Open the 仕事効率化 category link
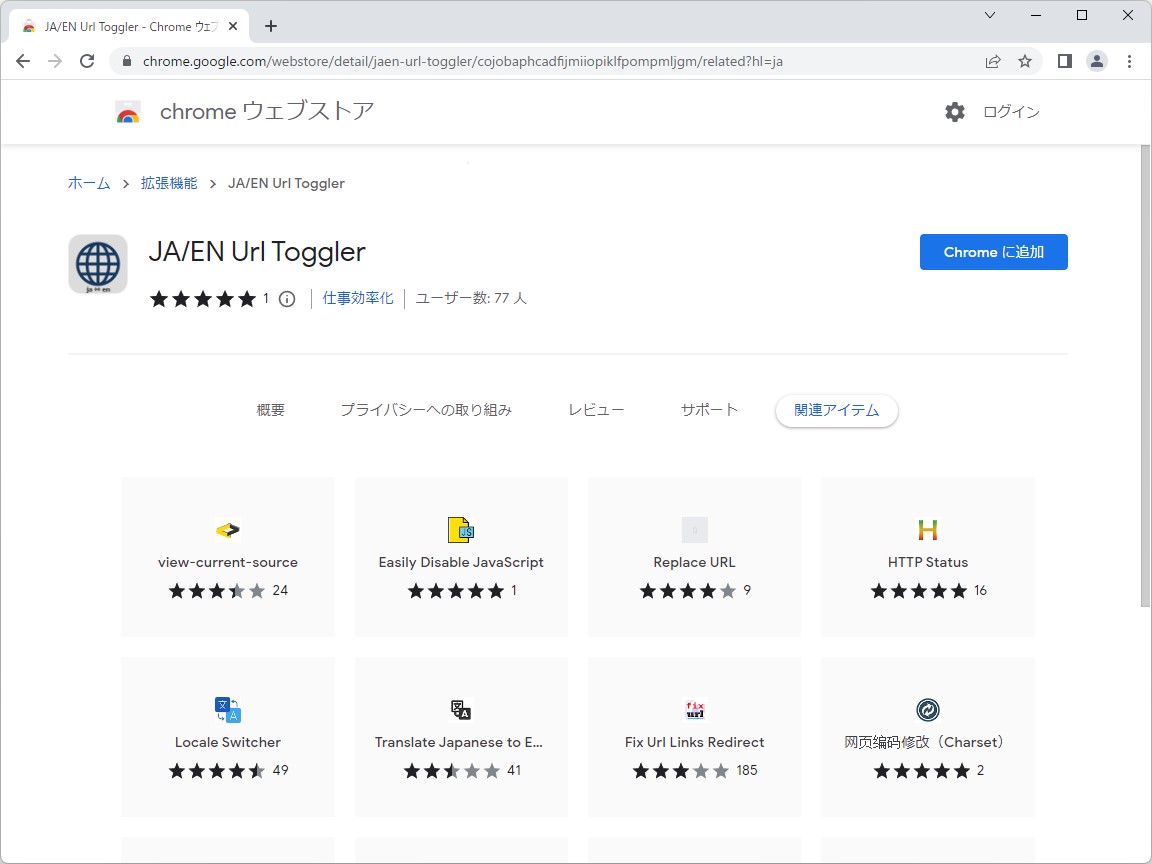 tap(357, 298)
